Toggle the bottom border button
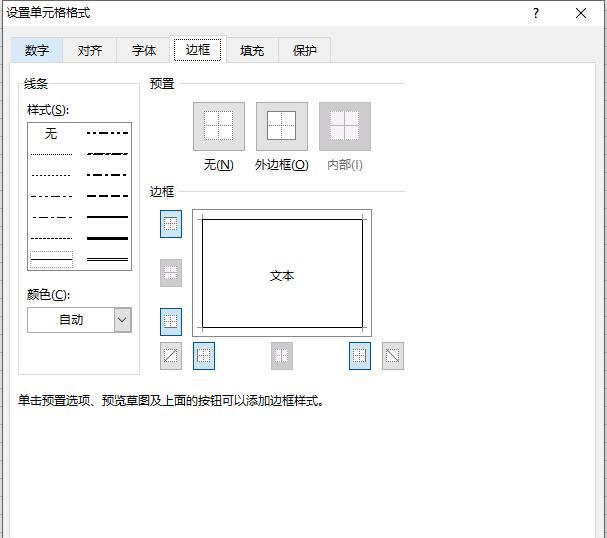This screenshot has width=607, height=538. [x=171, y=322]
